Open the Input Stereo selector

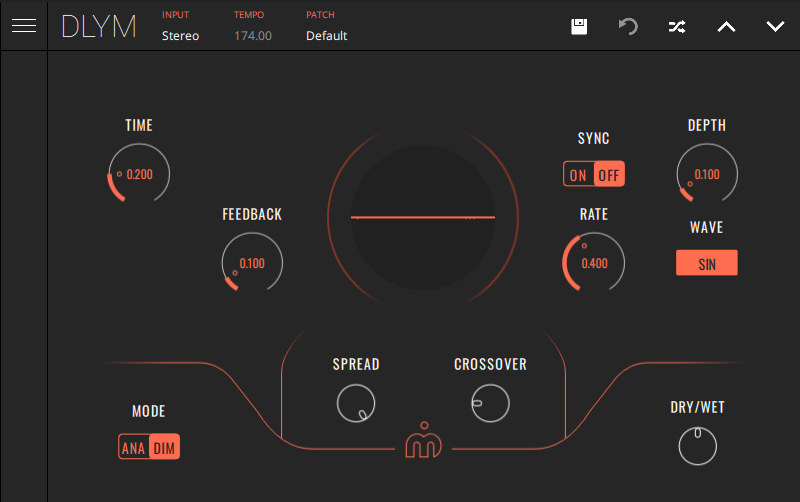[x=180, y=36]
